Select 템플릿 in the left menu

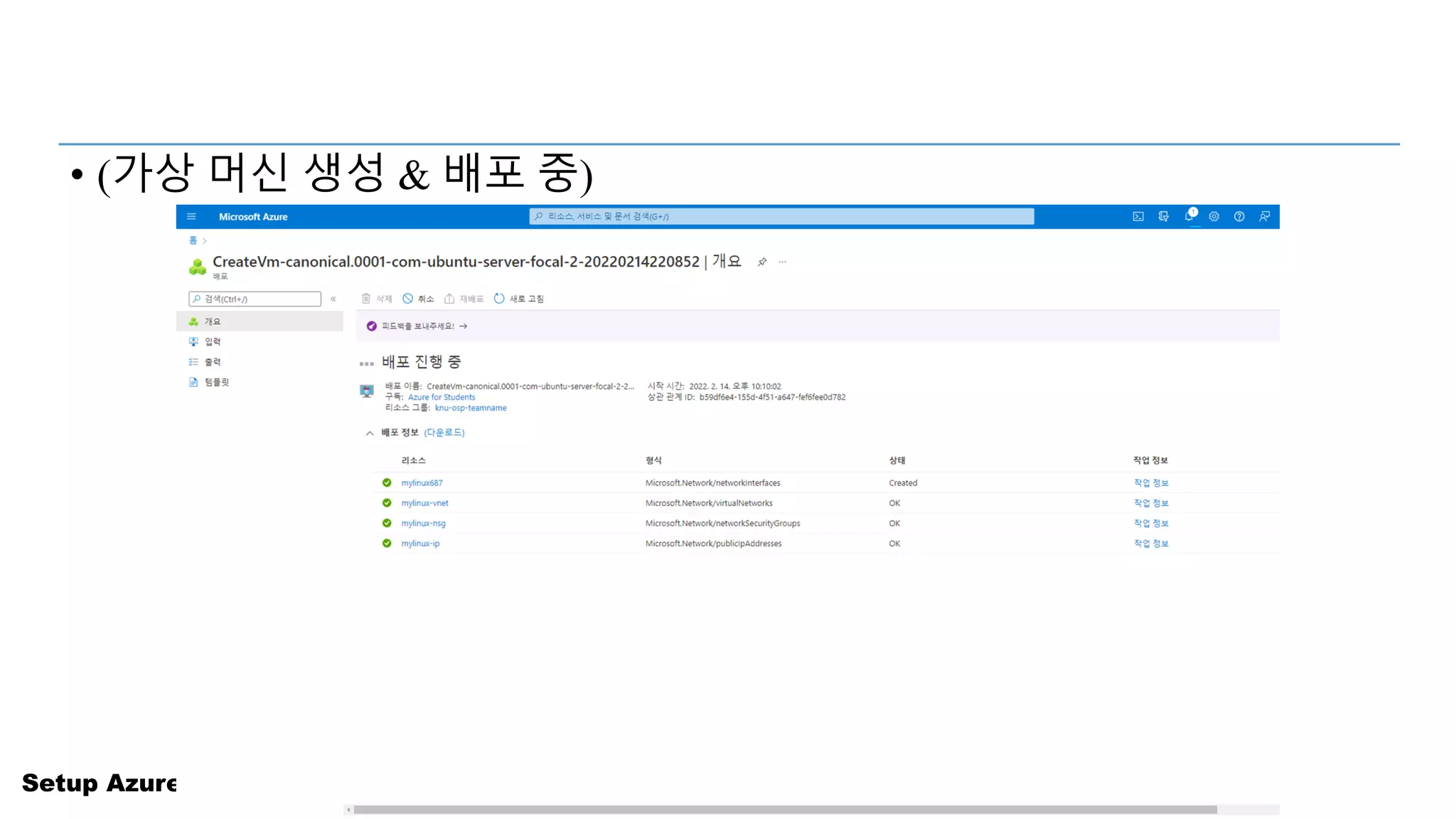point(259,382)
